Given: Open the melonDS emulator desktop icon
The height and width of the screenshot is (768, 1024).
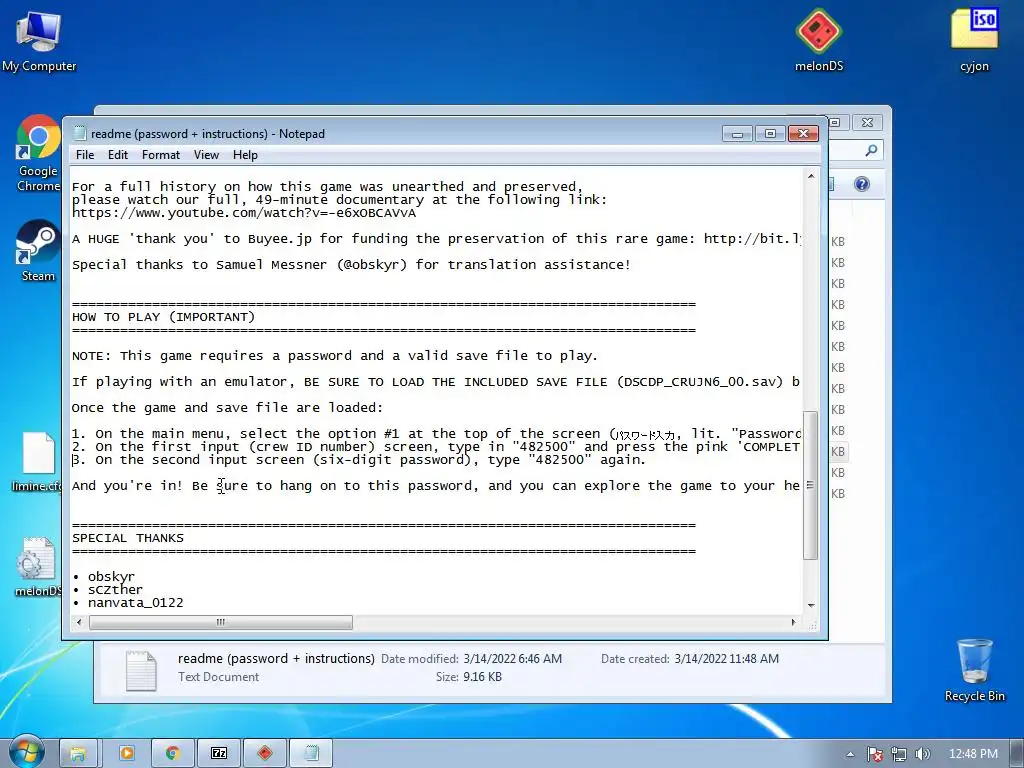Looking at the screenshot, I should (x=819, y=40).
